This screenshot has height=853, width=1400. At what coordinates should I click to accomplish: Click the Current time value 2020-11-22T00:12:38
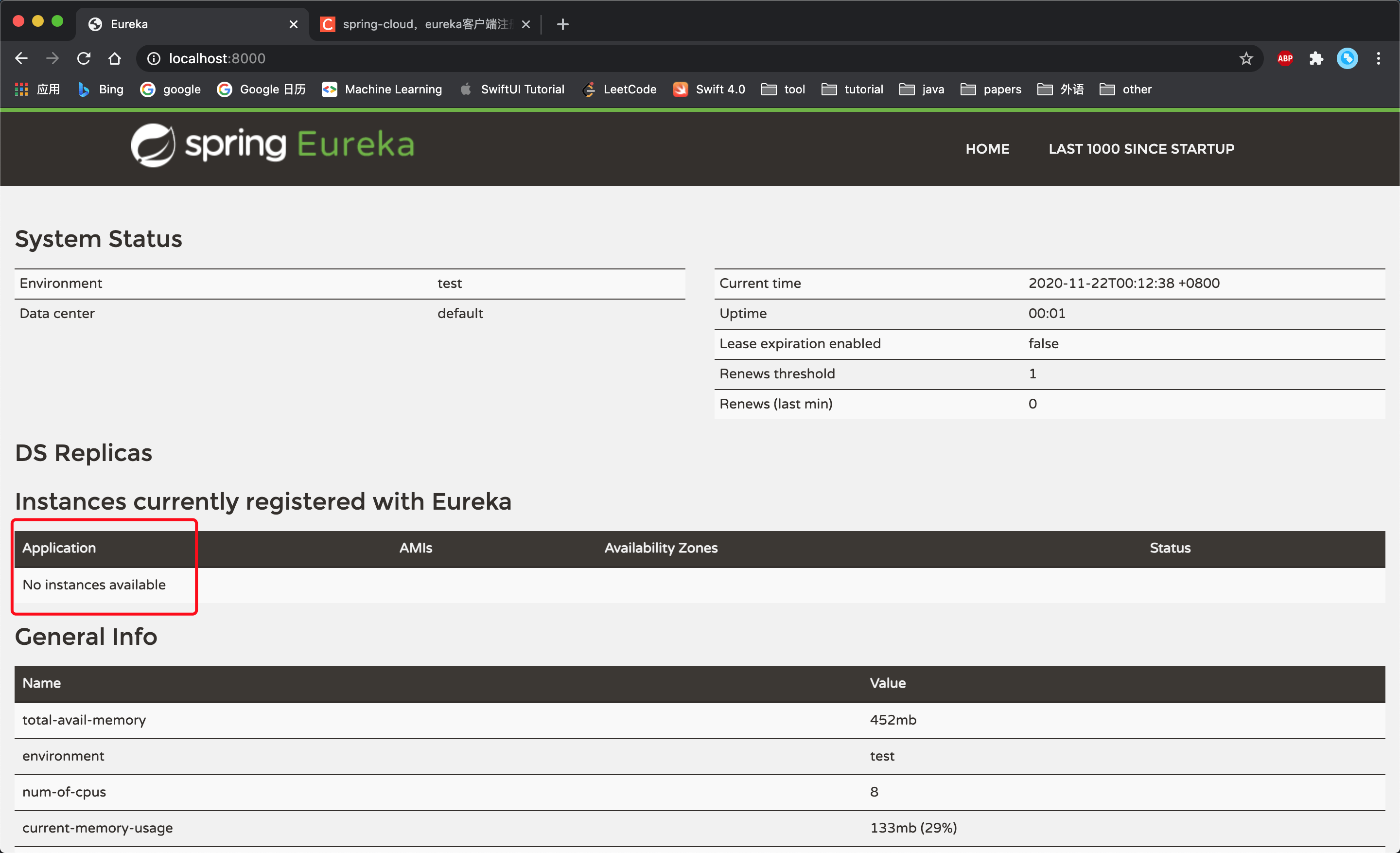(x=1124, y=283)
